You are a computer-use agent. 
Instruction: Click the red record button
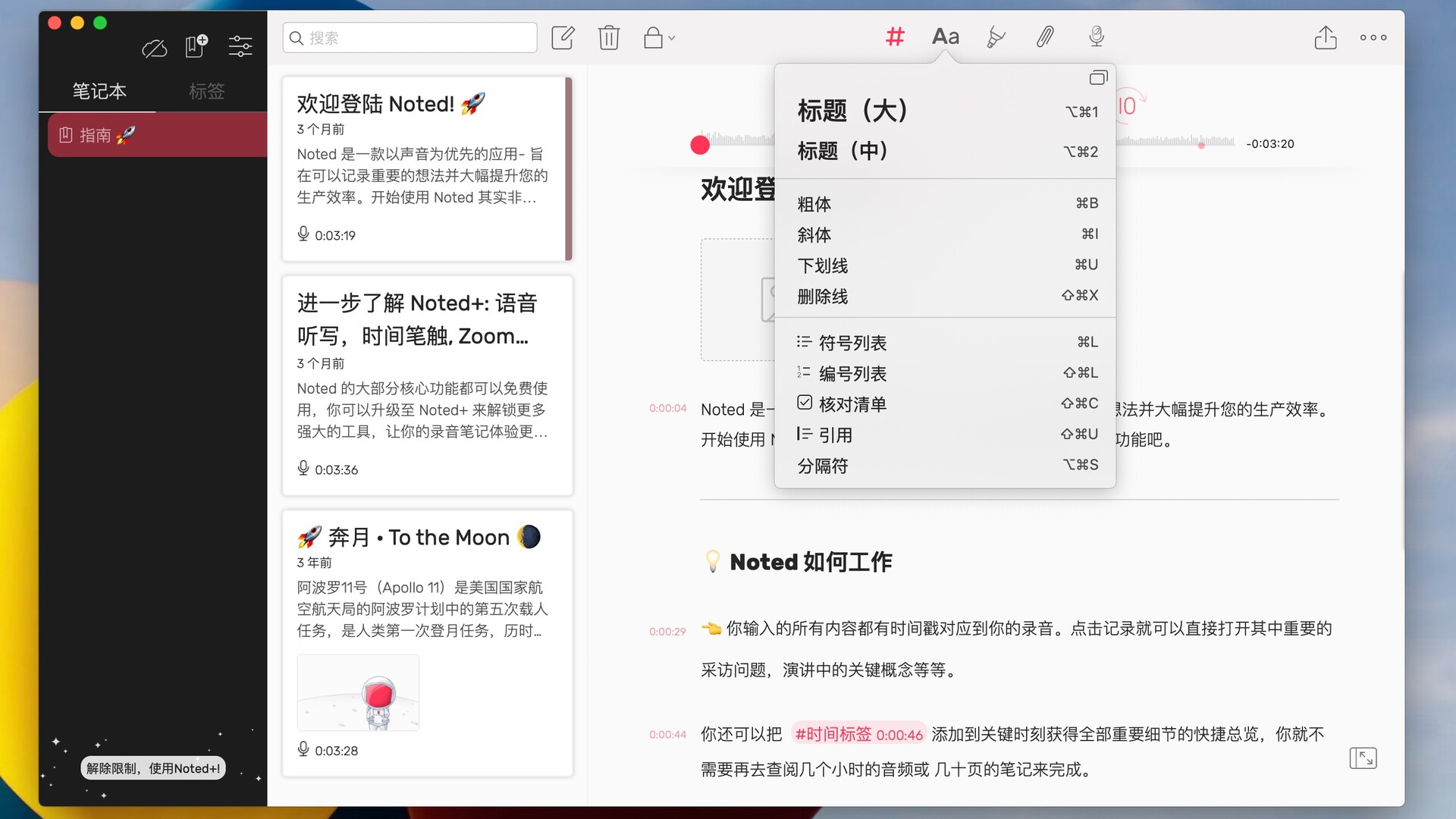[700, 144]
